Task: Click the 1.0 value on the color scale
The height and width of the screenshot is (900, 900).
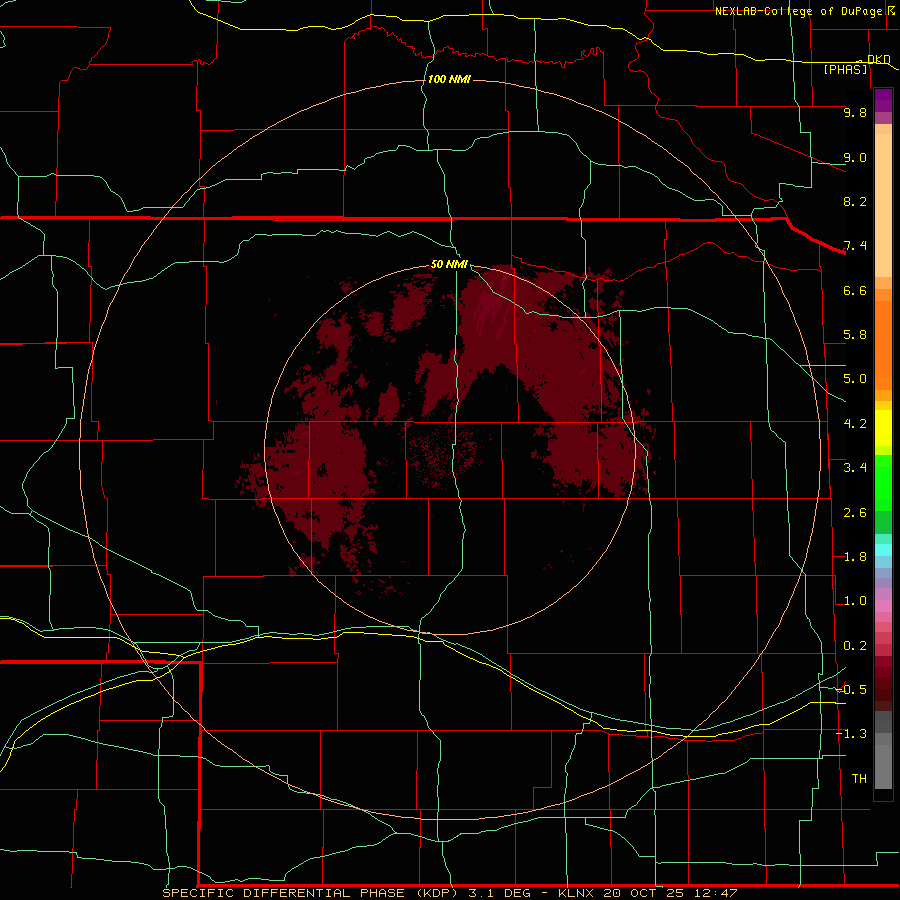Action: [x=855, y=601]
